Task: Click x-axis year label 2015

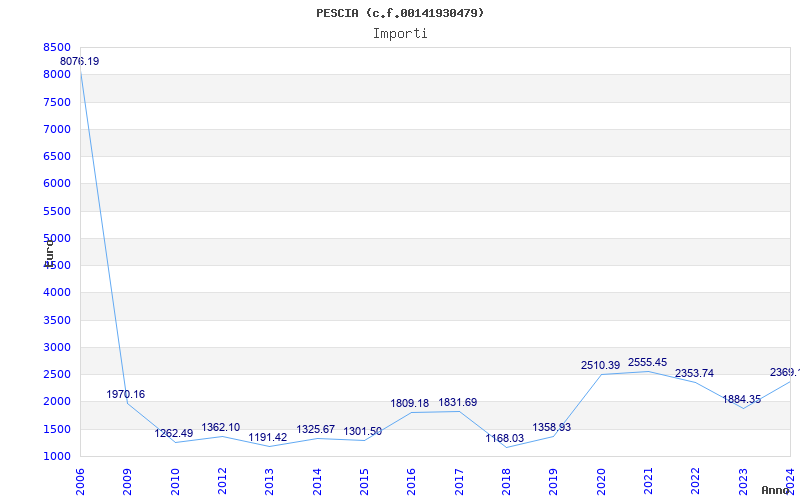Action: point(364,482)
